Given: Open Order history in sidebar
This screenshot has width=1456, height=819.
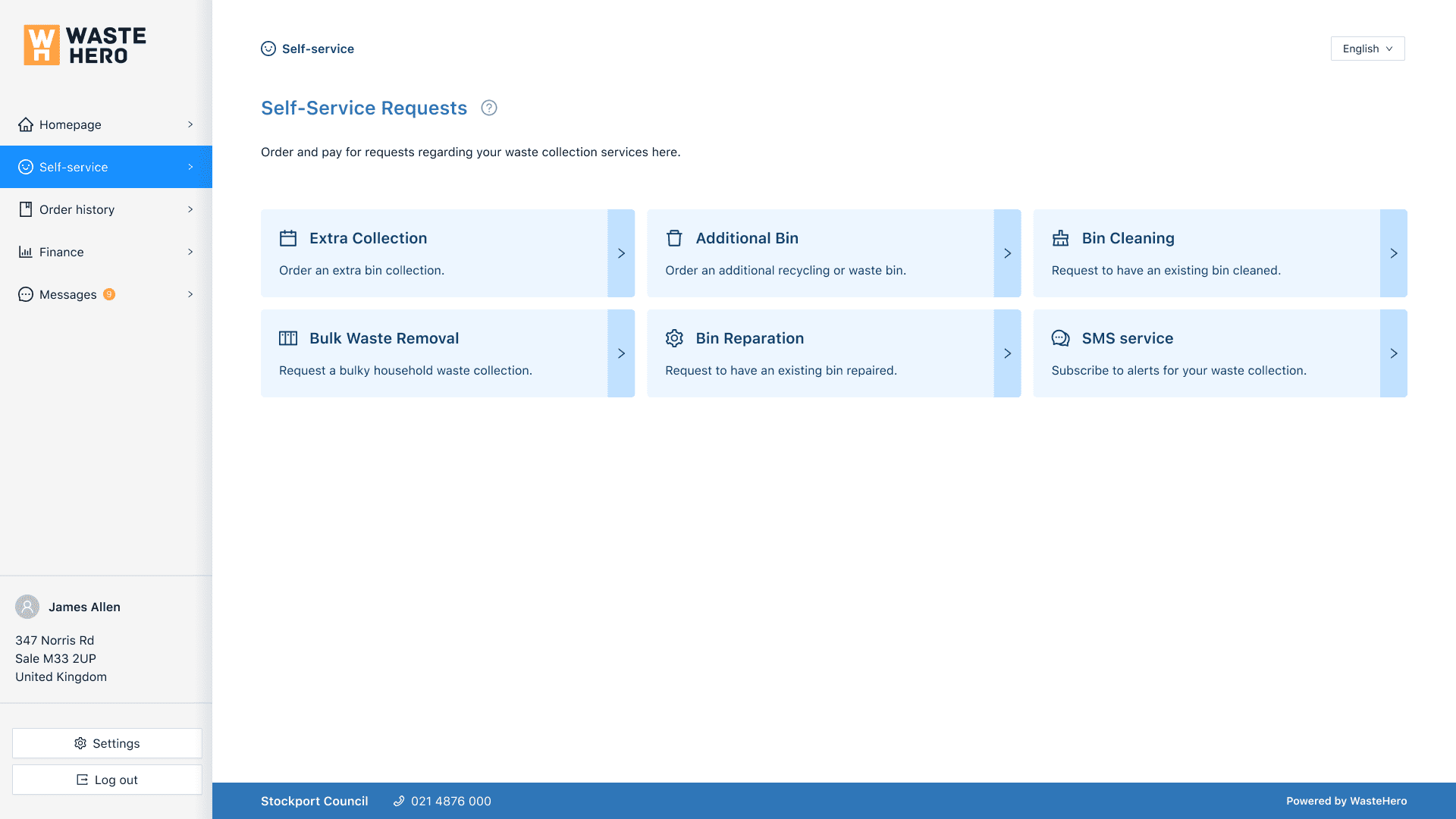Looking at the screenshot, I should click(x=106, y=209).
